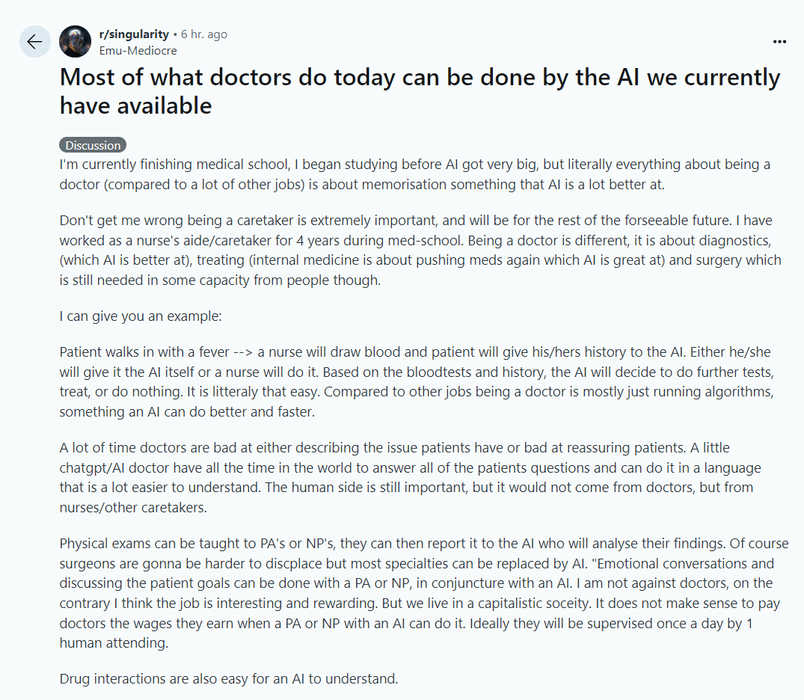Click the poster's avatar image
The image size is (804, 700).
[x=75, y=42]
